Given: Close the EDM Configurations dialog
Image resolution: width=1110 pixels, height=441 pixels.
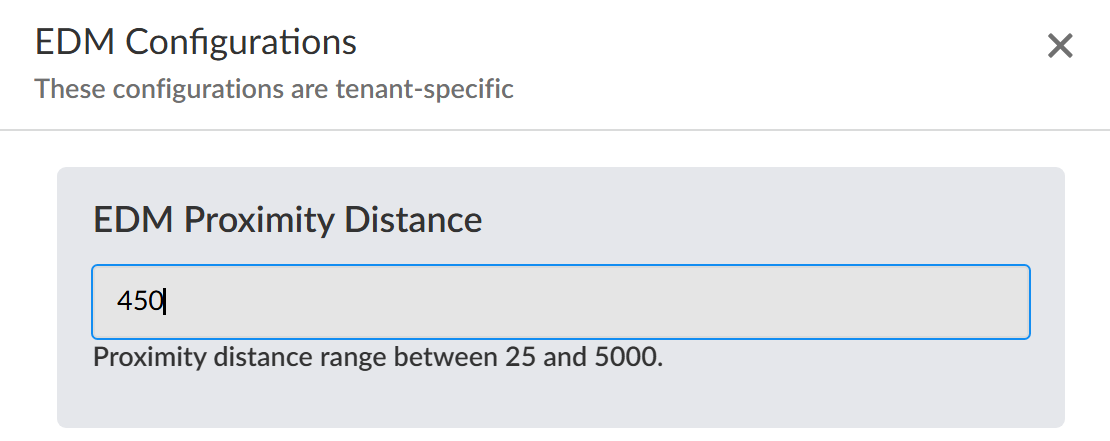Looking at the screenshot, I should coord(1059,46).
